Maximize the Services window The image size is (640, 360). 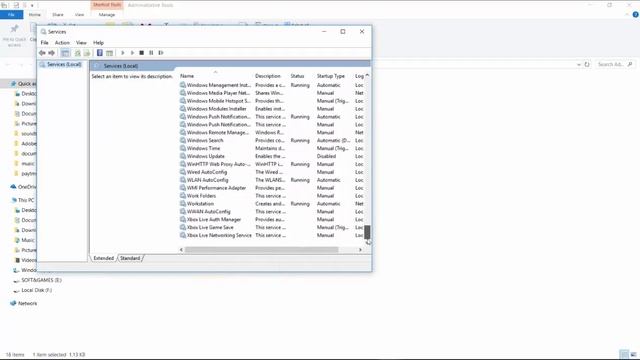pos(343,31)
